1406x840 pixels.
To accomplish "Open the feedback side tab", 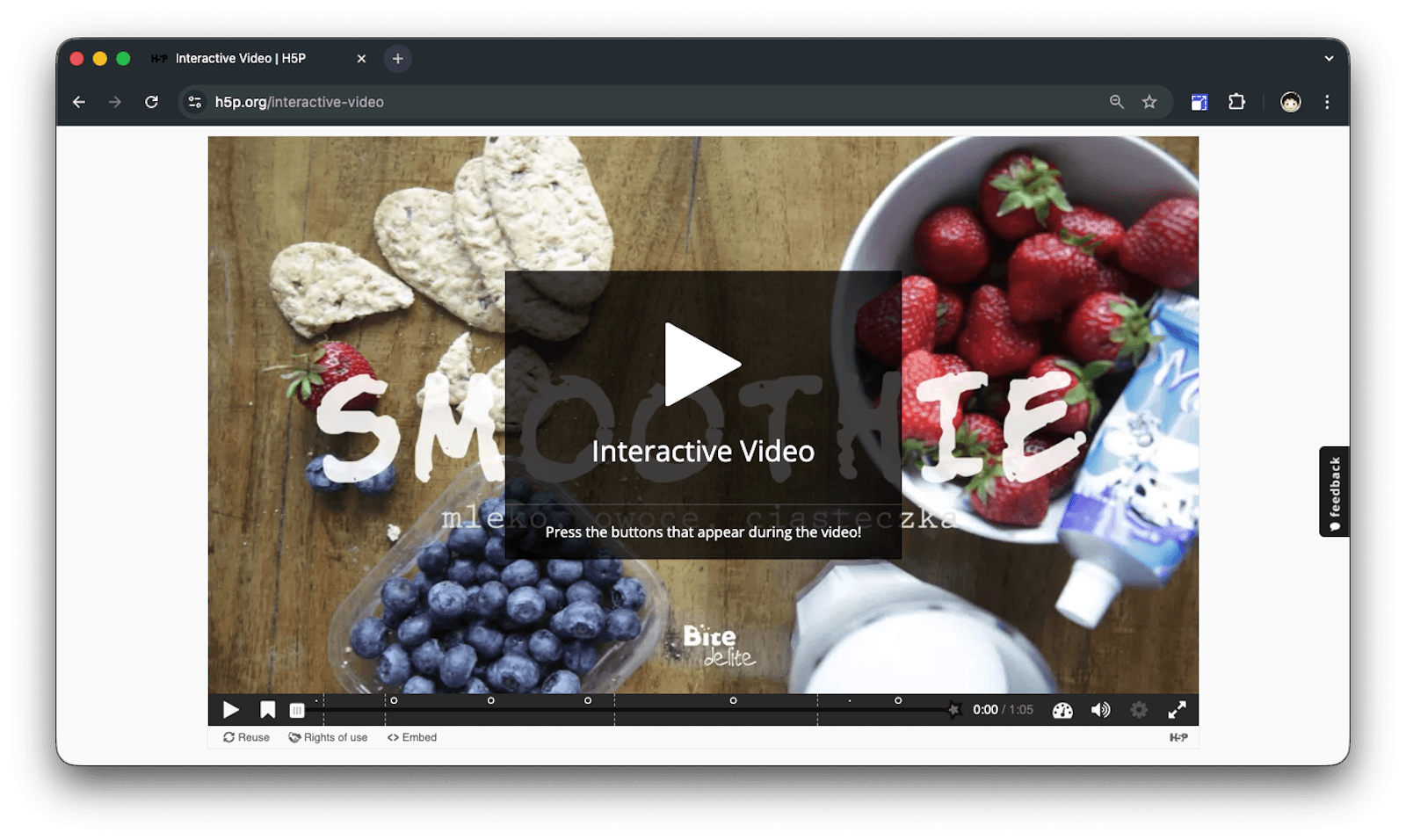I will [x=1334, y=491].
